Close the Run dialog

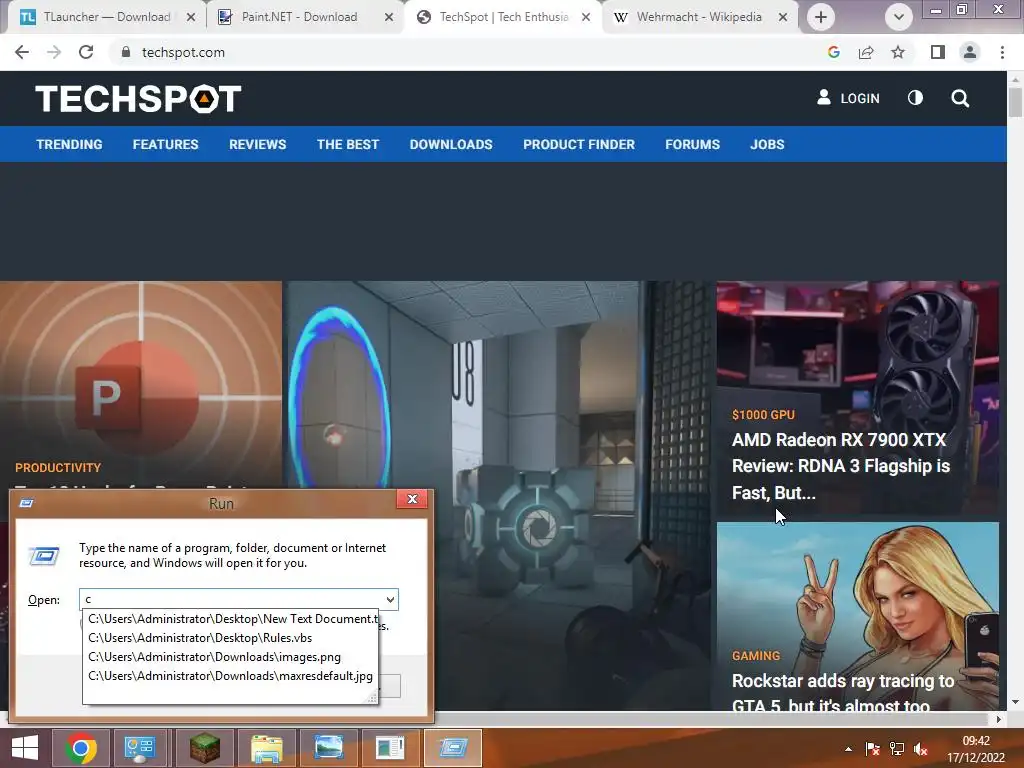click(412, 499)
